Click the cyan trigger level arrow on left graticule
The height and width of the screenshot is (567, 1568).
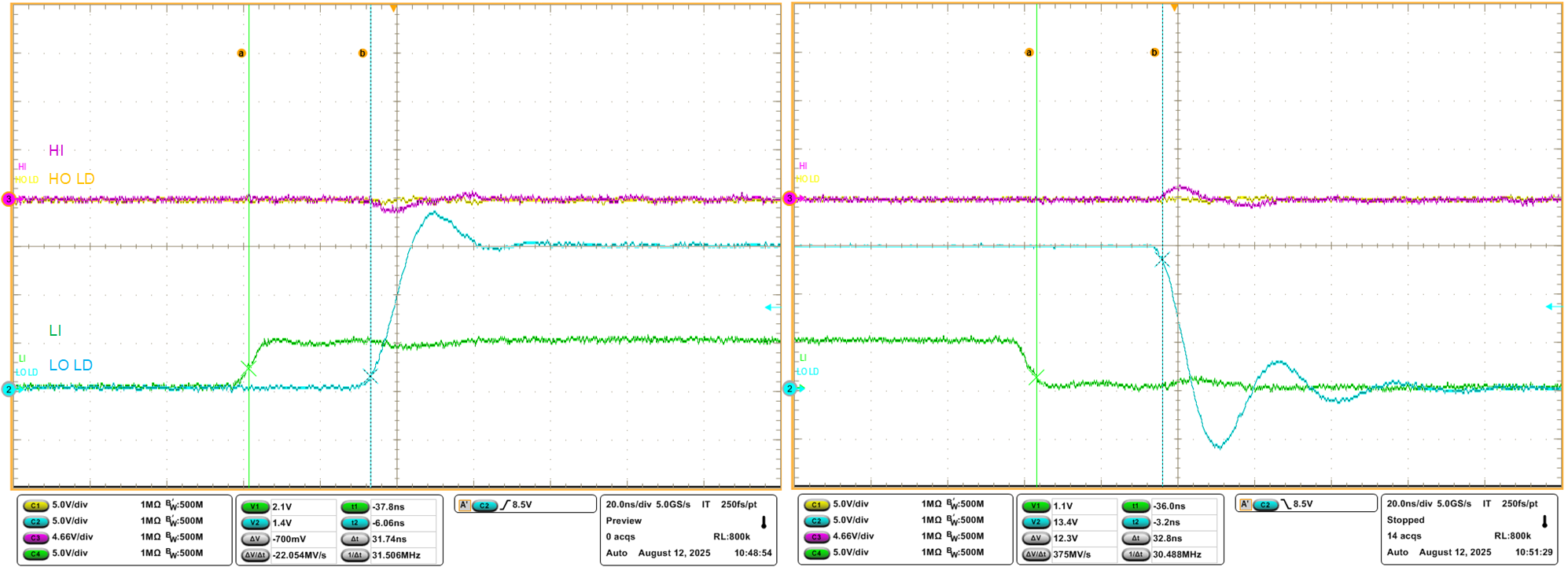click(x=772, y=307)
